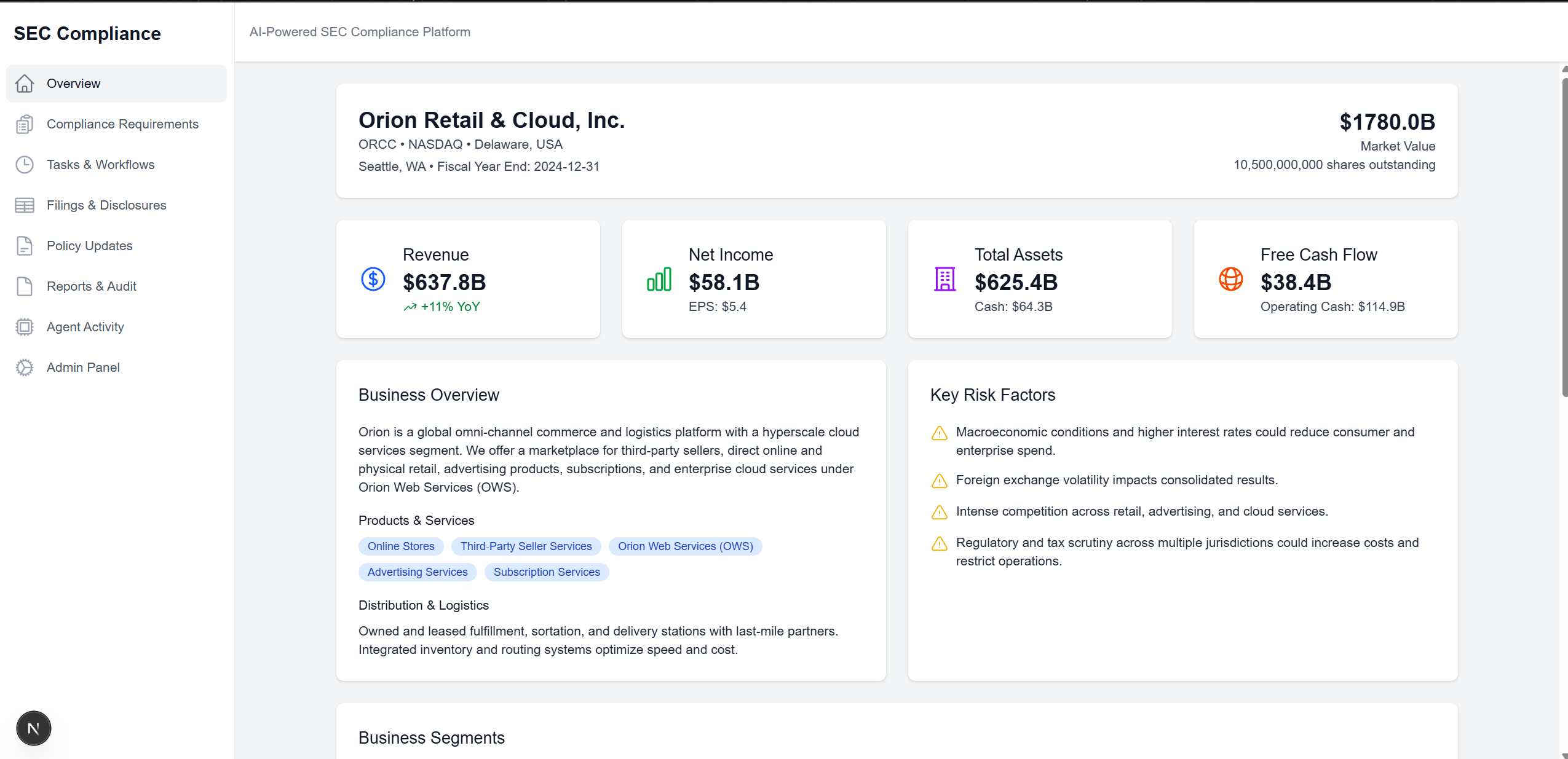Click the Advertising Services tag
Viewport: 1568px width, 759px height.
coord(418,572)
